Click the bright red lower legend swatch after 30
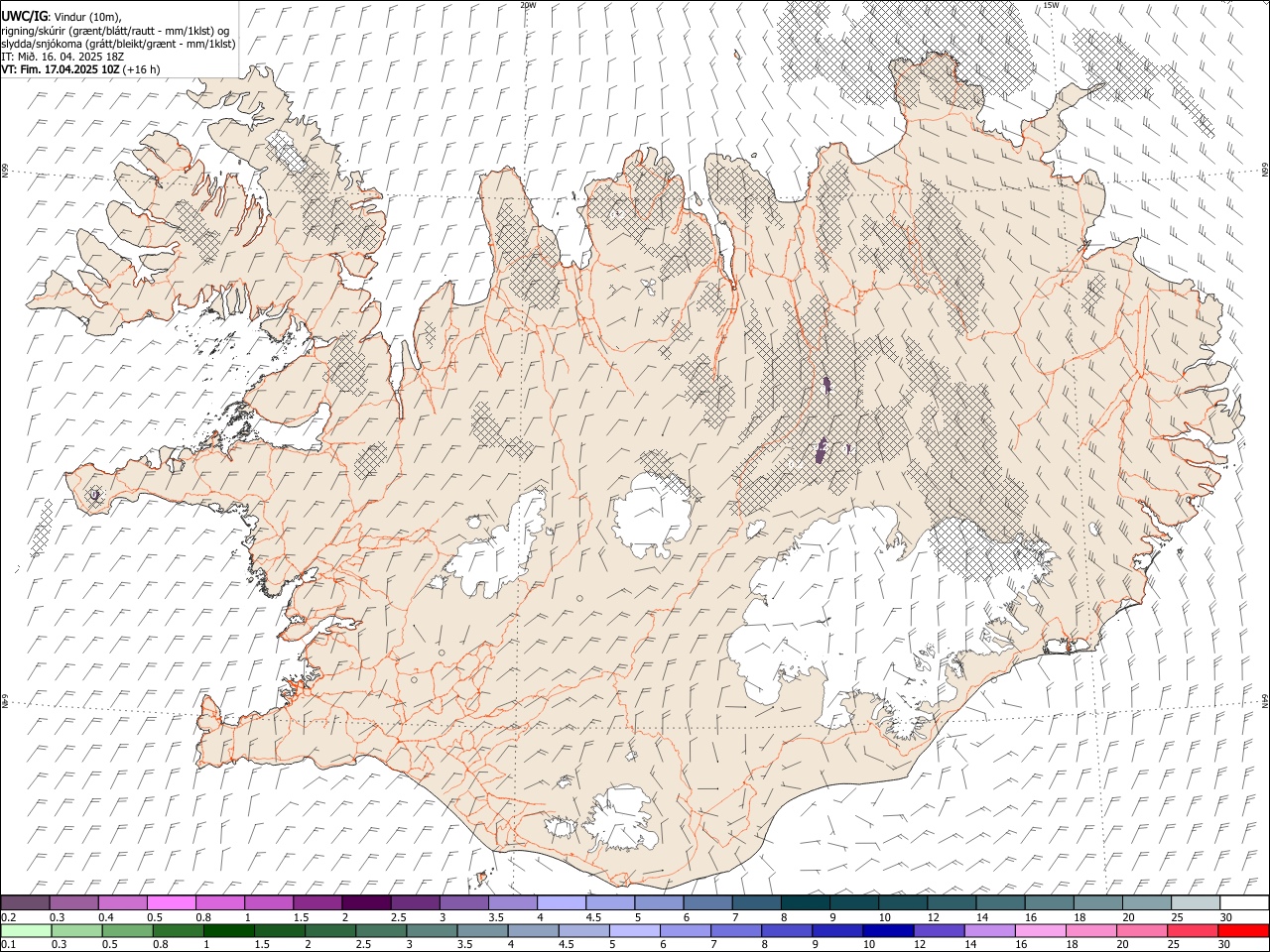 (1242, 930)
